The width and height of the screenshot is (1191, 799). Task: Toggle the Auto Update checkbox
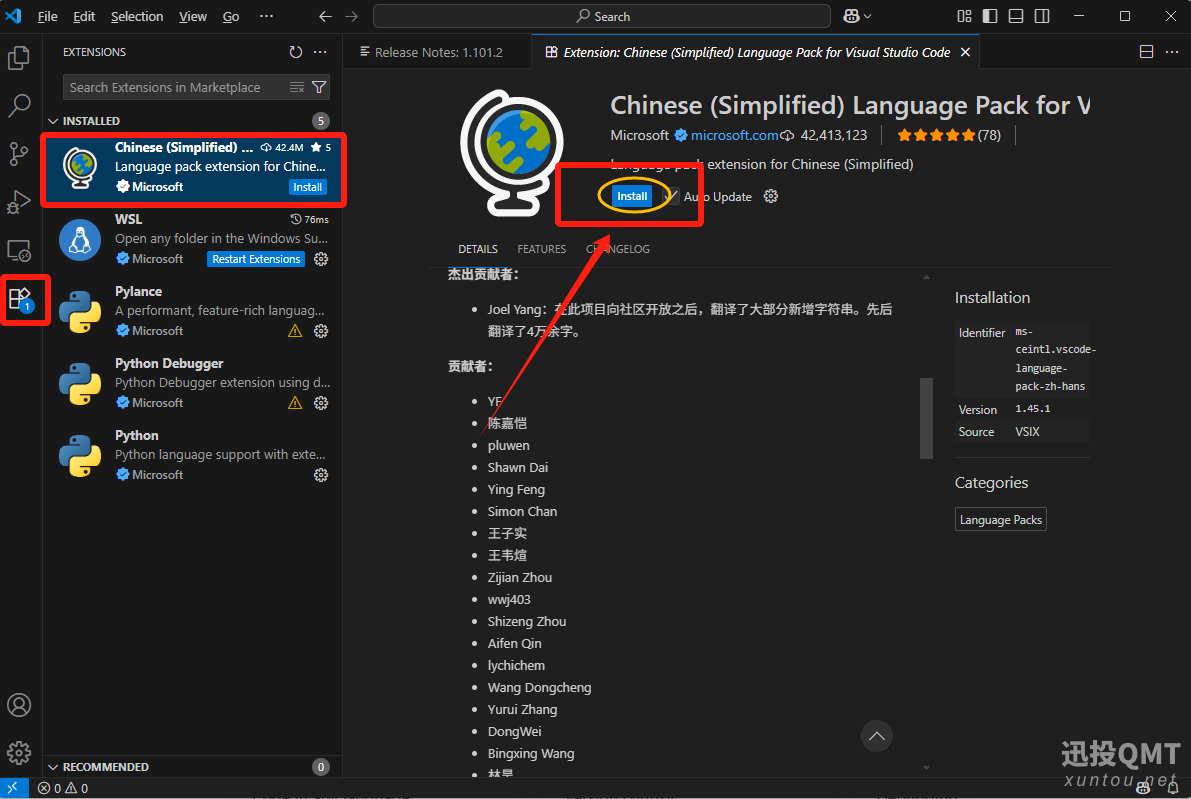(671, 196)
